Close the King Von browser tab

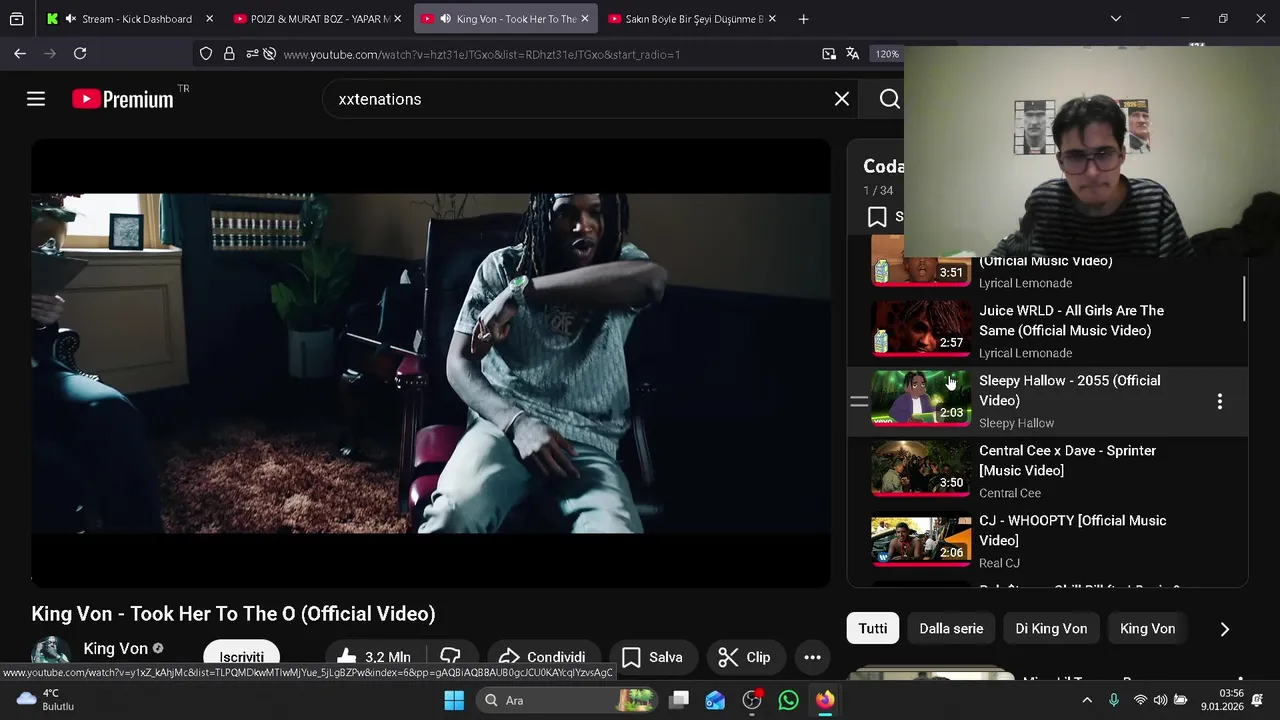pos(585,19)
